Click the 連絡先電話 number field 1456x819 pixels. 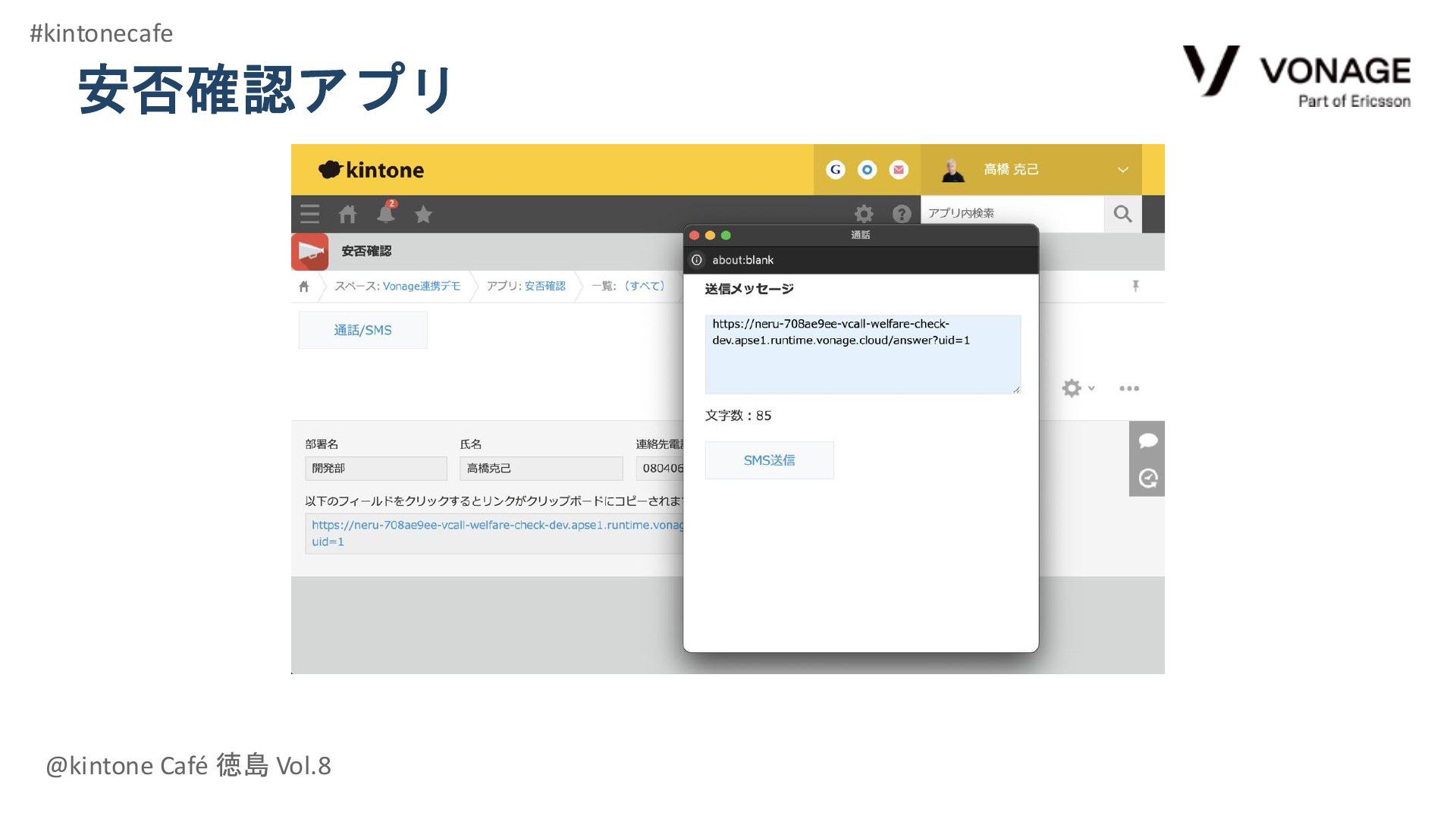point(660,469)
